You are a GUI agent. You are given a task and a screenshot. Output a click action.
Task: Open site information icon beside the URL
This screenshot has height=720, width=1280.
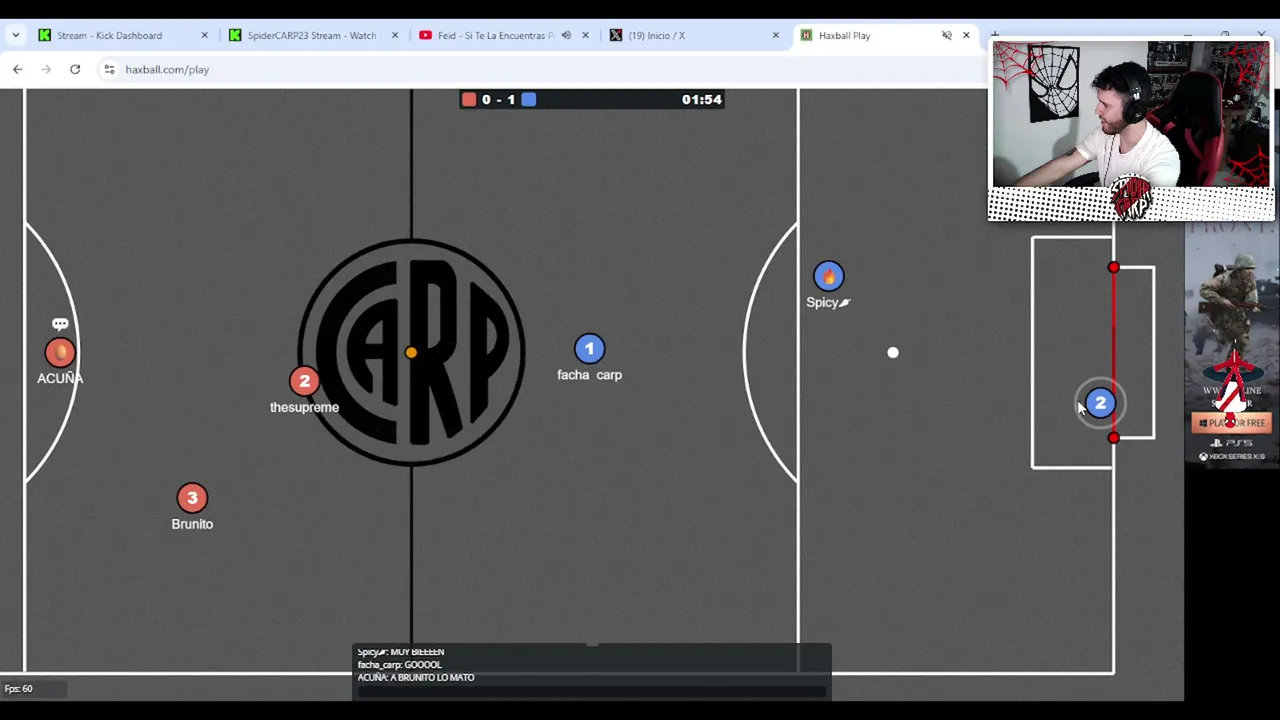tap(109, 69)
